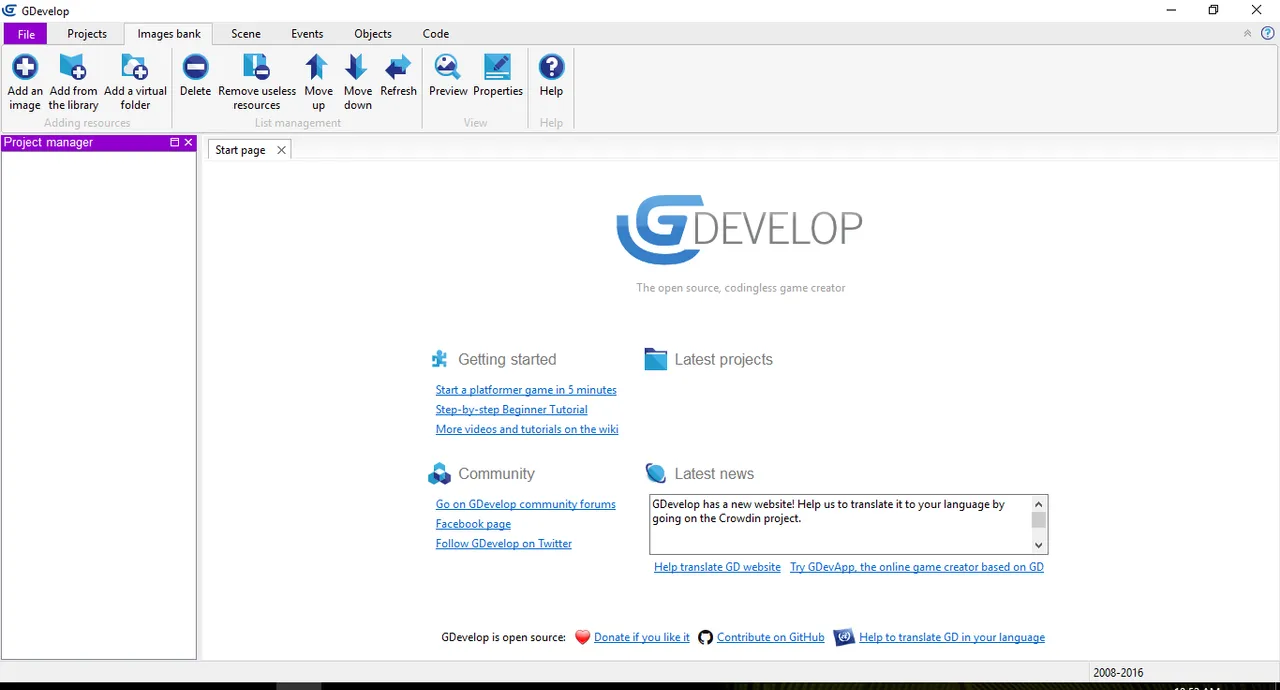This screenshot has height=690, width=1280.
Task: Click Help translate GD website
Action: pyautogui.click(x=717, y=567)
